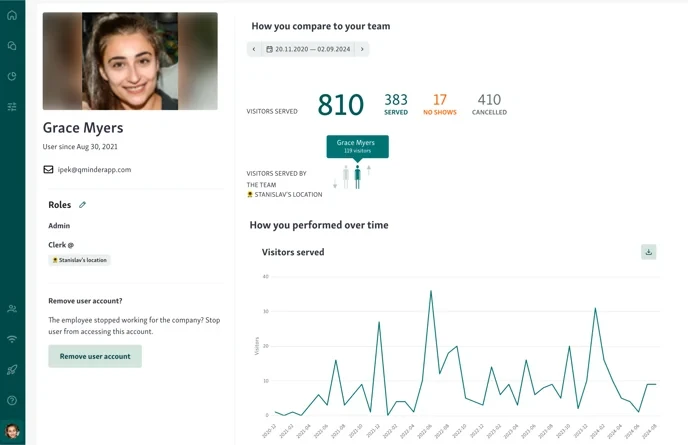Click the pencil icon to edit Roles
The height and width of the screenshot is (445, 688).
(83, 205)
